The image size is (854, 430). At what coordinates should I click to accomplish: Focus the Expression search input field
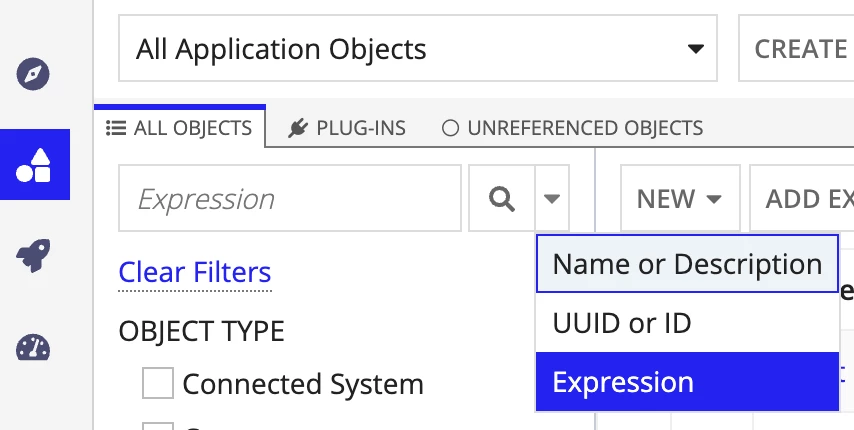(290, 199)
